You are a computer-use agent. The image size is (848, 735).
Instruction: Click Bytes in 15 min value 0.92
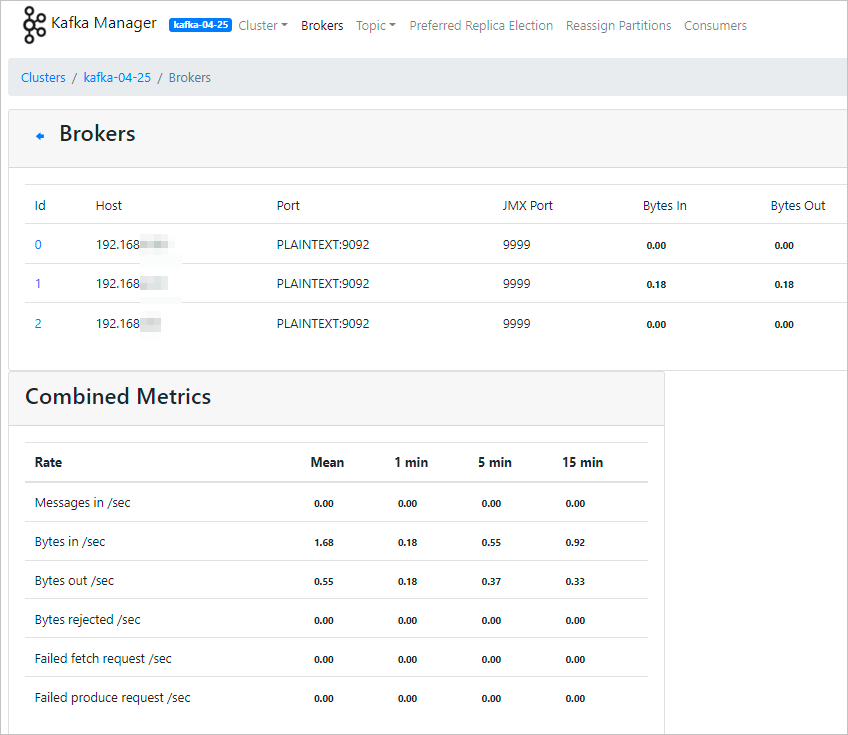point(575,542)
